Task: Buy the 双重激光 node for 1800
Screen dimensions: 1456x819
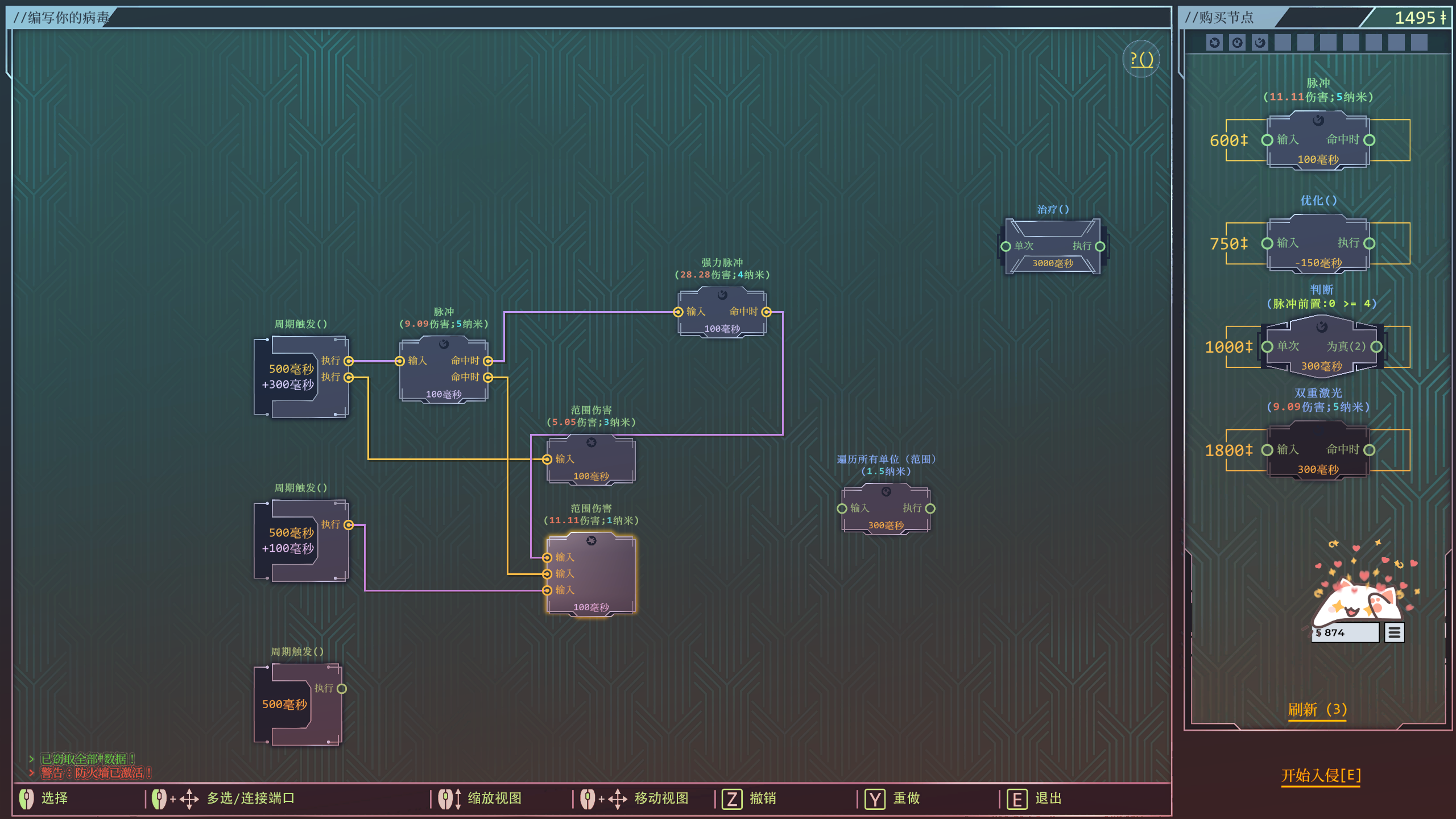Action: [x=1318, y=450]
